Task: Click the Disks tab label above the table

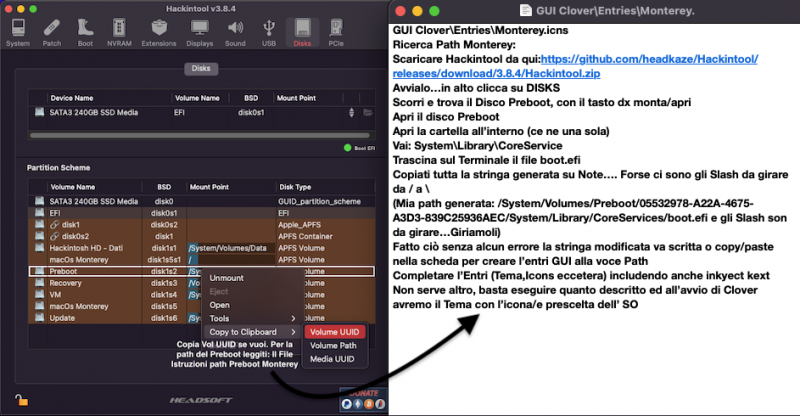Action: 201,68
